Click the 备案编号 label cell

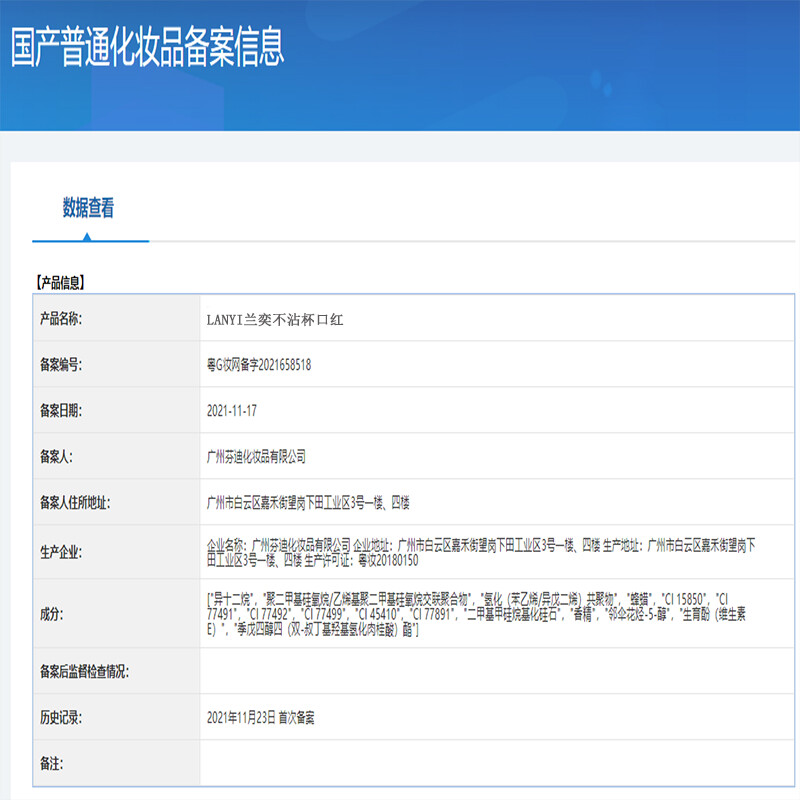(117, 364)
